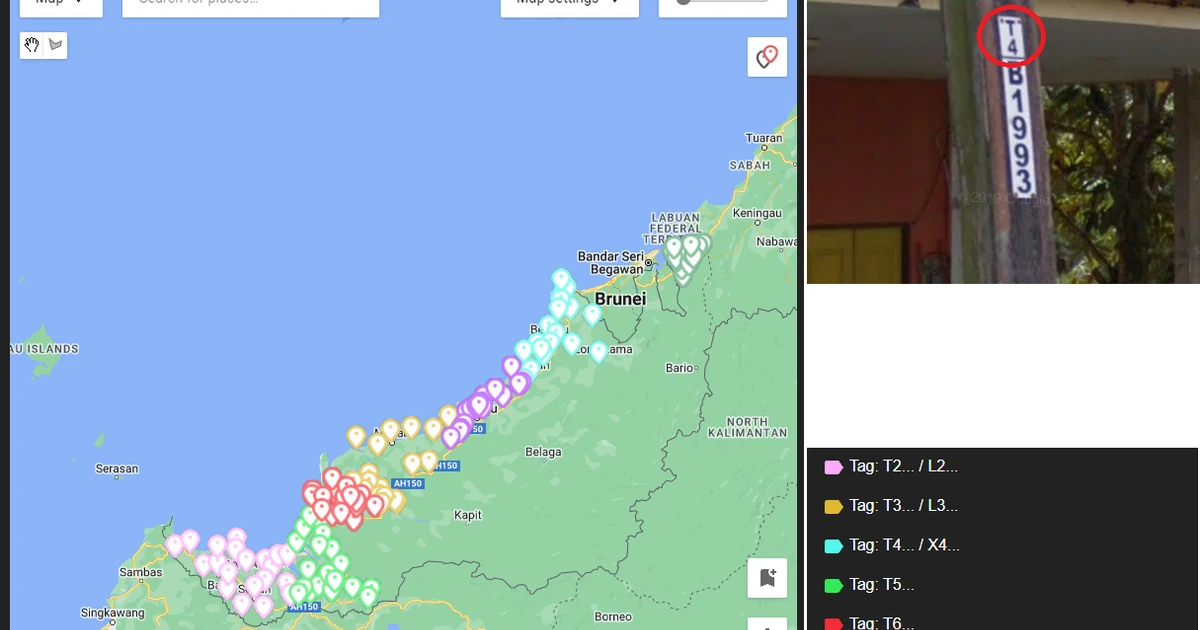This screenshot has height=630, width=1200.
Task: Click the Bandar Seri Begawan city label
Action: click(x=611, y=263)
